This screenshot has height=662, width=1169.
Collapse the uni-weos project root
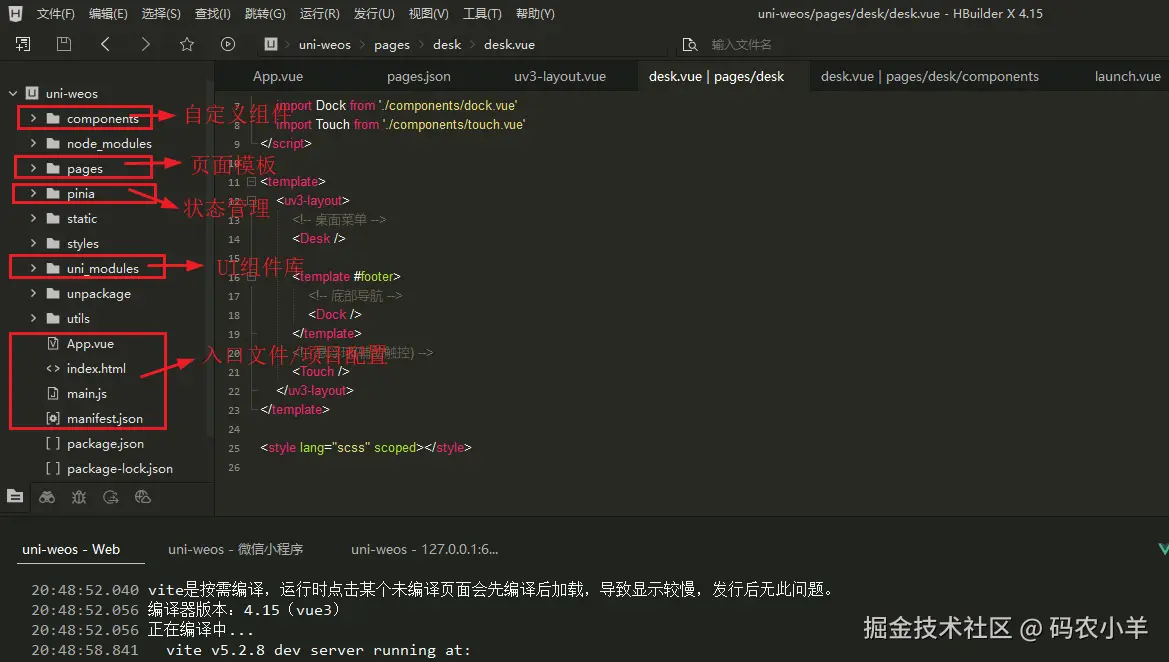[13, 93]
